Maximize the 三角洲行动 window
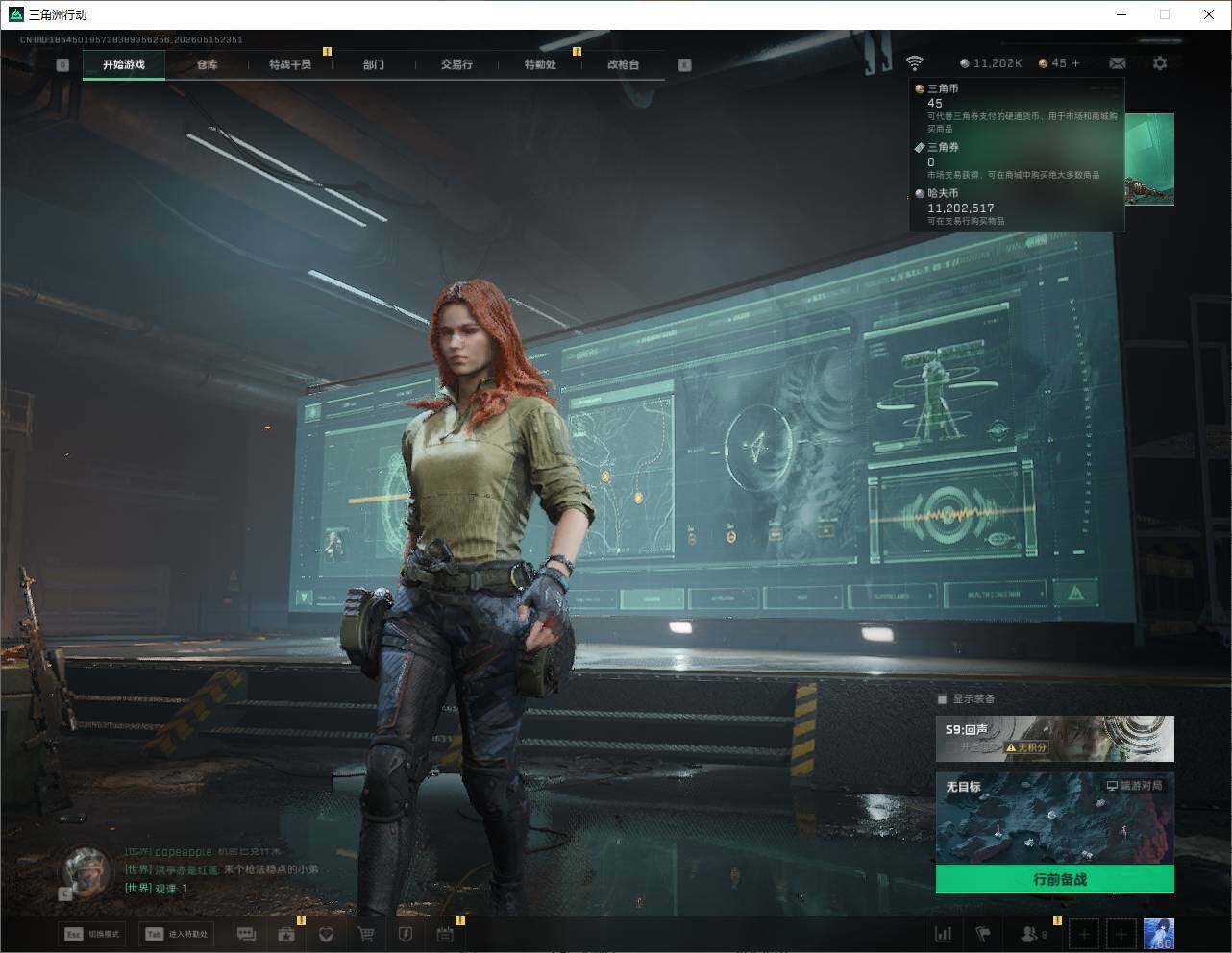Viewport: 1232px width, 953px height. coord(1165,14)
